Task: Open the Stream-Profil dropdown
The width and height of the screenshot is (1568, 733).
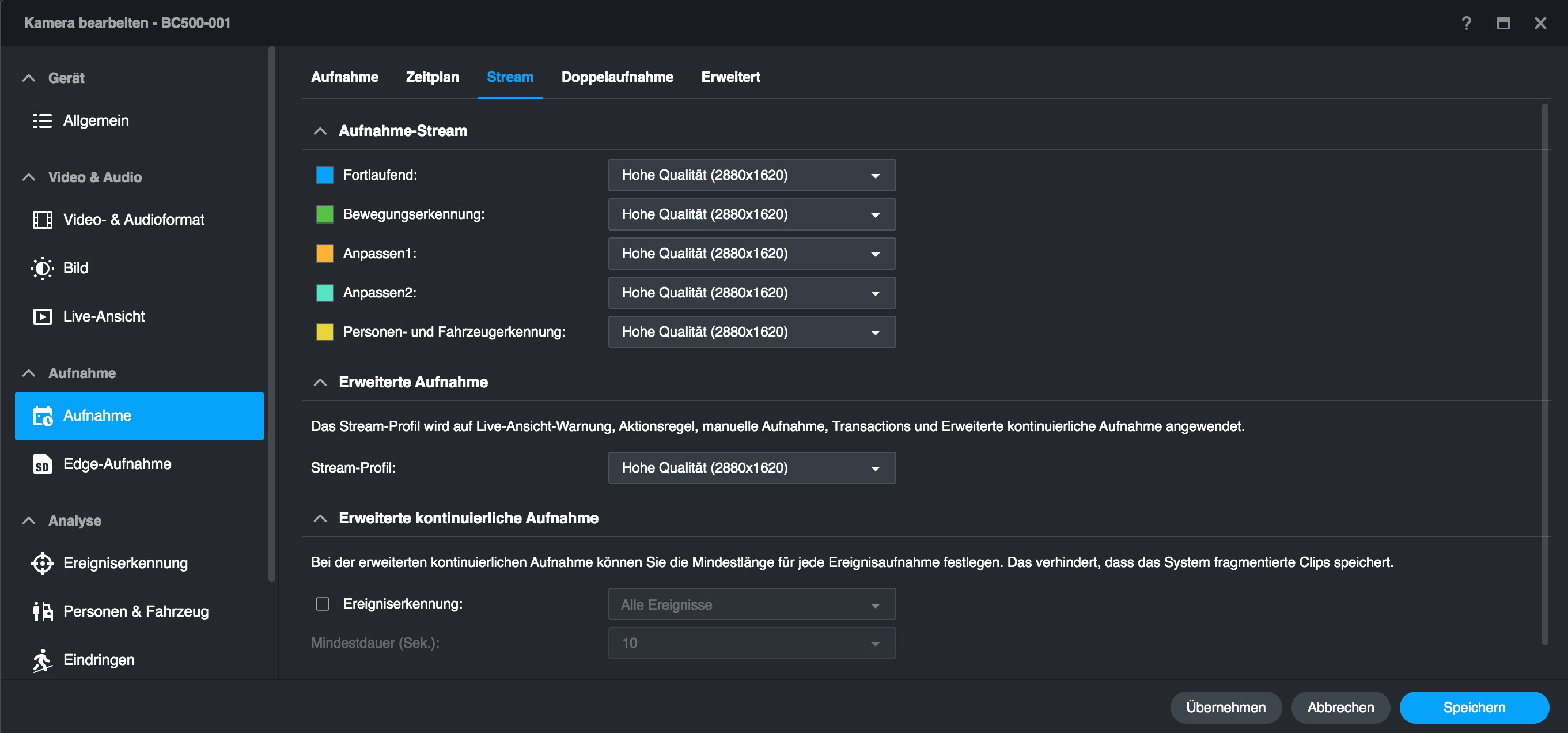Action: pyautogui.click(x=751, y=468)
